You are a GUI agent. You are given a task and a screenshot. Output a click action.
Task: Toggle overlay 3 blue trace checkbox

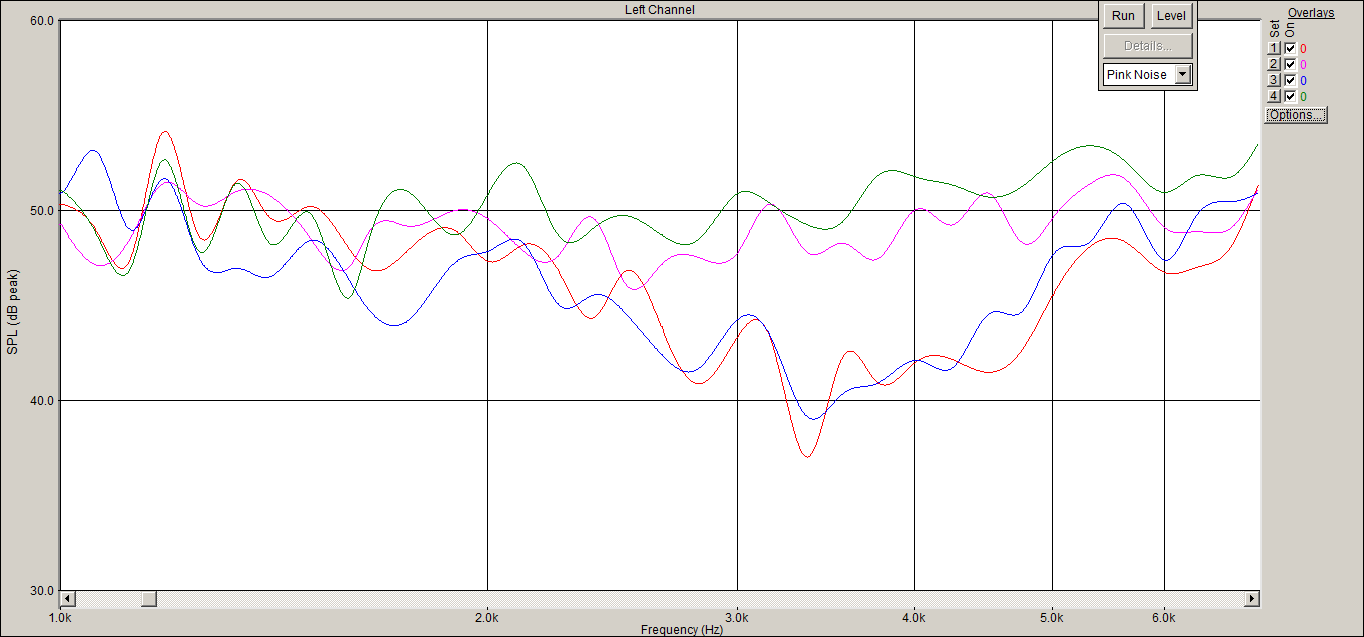[1290, 80]
